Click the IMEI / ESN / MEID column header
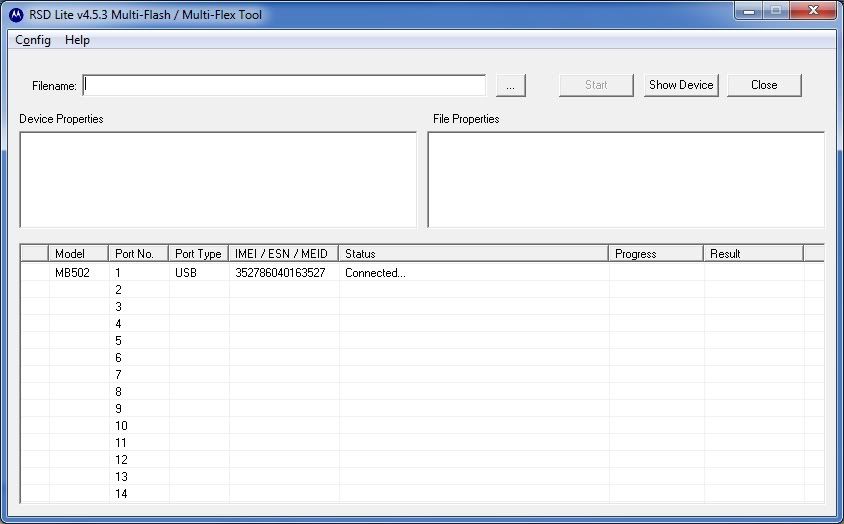Viewport: 844px width, 524px height. tap(284, 253)
